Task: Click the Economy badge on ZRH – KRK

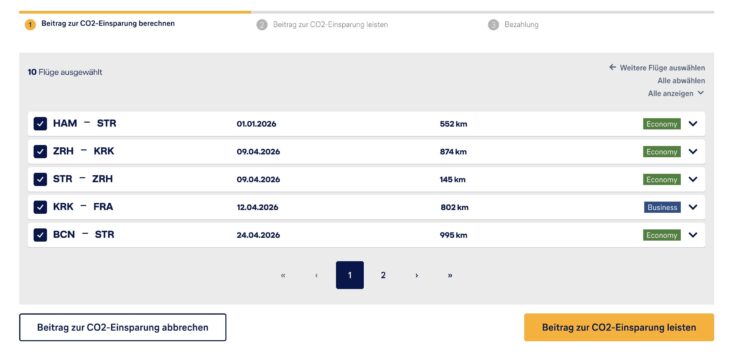Action: [x=662, y=152]
